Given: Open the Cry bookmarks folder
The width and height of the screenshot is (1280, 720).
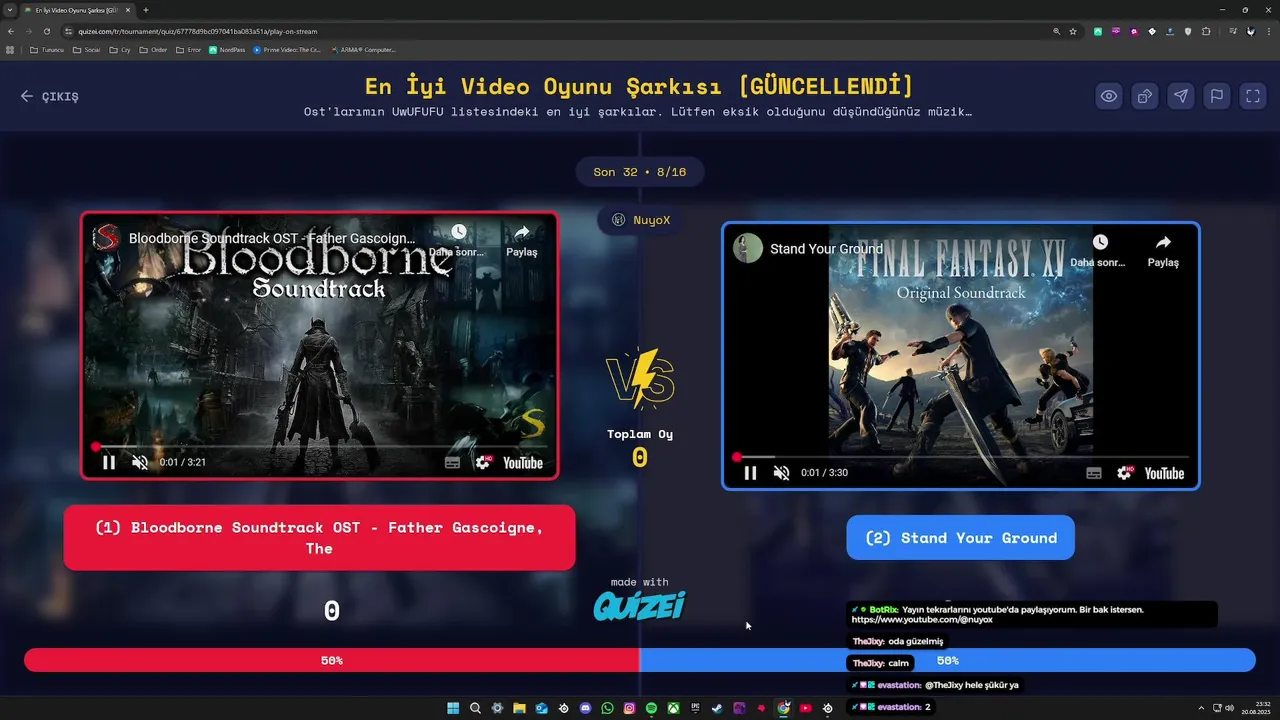Looking at the screenshot, I should tap(120, 49).
